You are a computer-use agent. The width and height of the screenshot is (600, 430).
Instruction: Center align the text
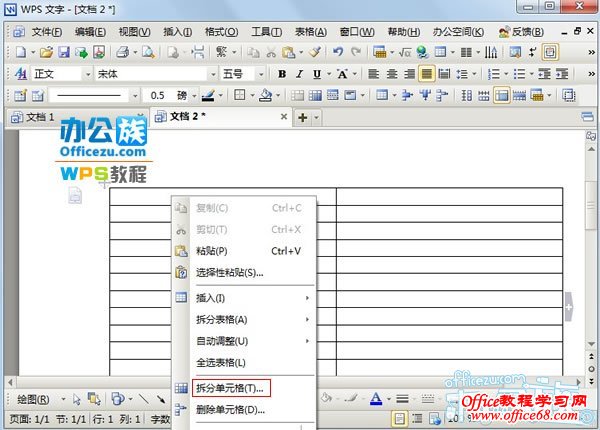[391, 74]
